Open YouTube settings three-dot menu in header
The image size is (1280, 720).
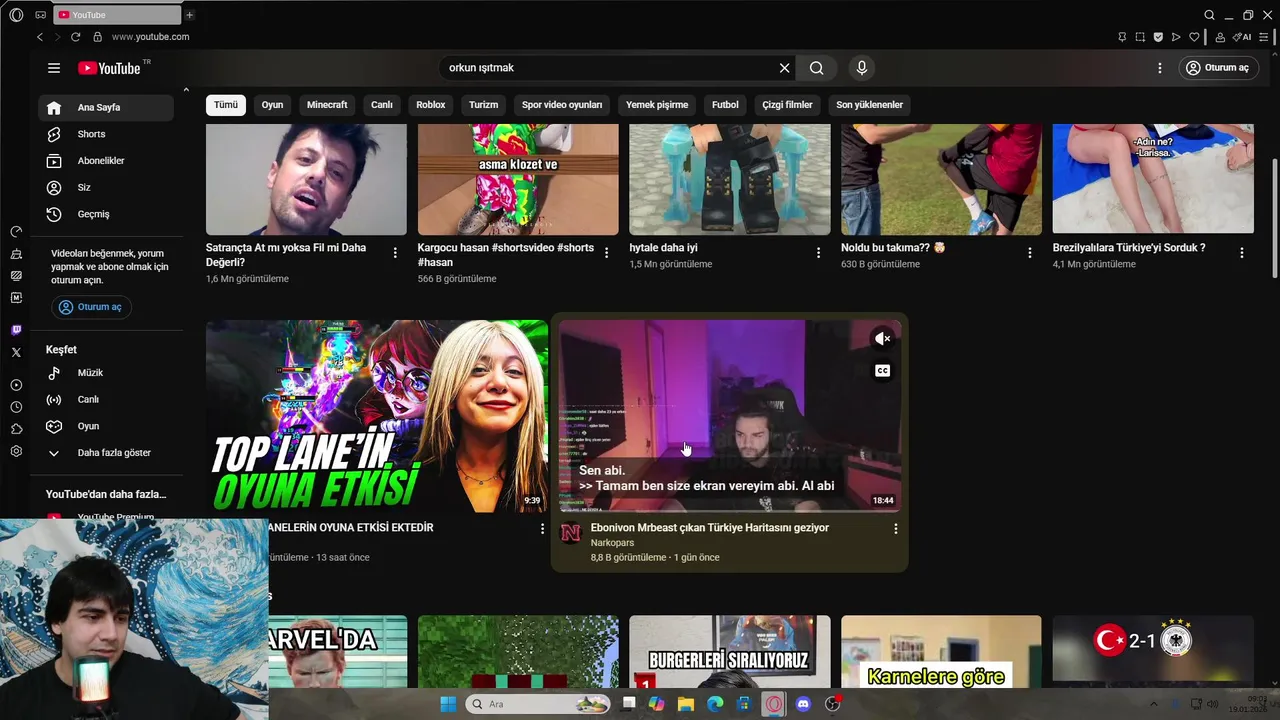pos(1160,68)
